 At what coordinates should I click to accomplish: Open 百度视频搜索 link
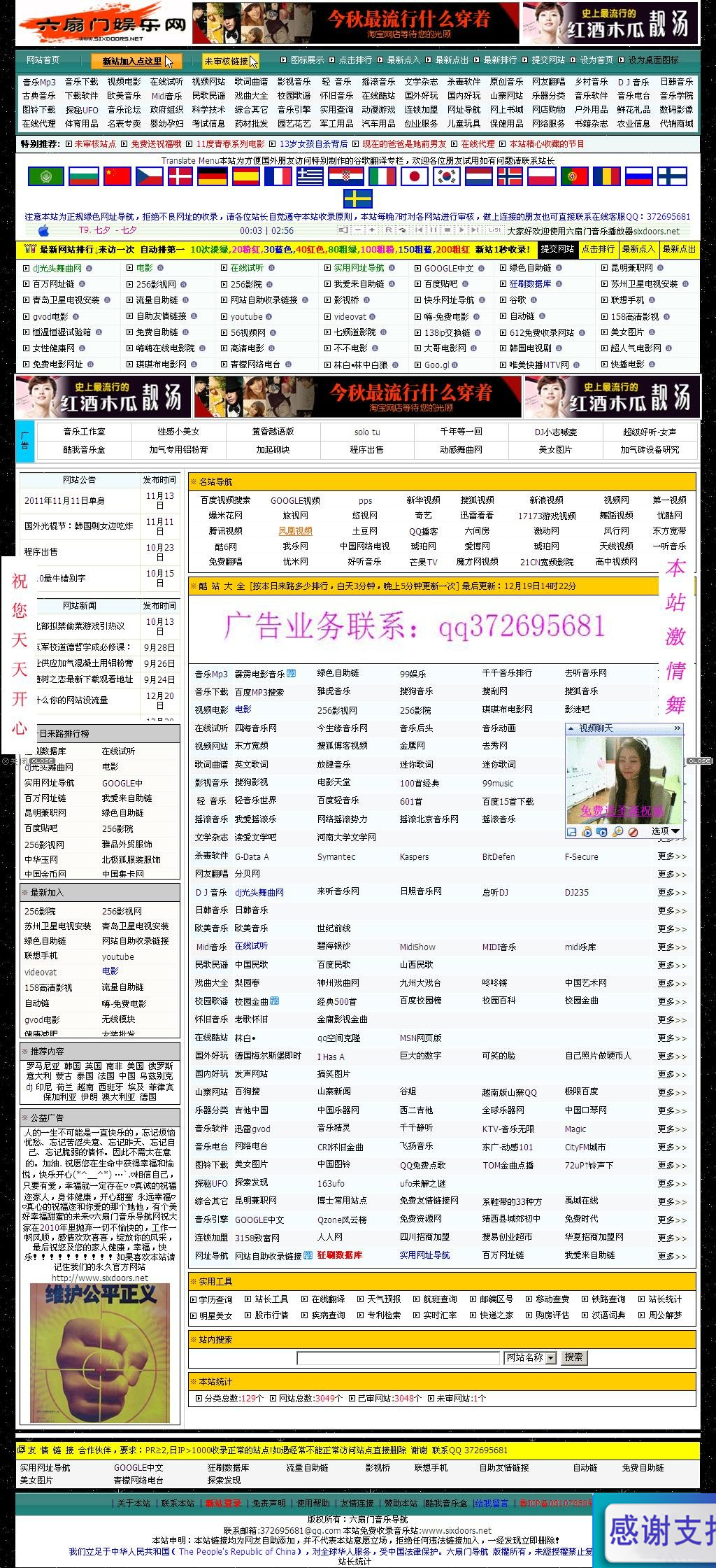(x=225, y=500)
